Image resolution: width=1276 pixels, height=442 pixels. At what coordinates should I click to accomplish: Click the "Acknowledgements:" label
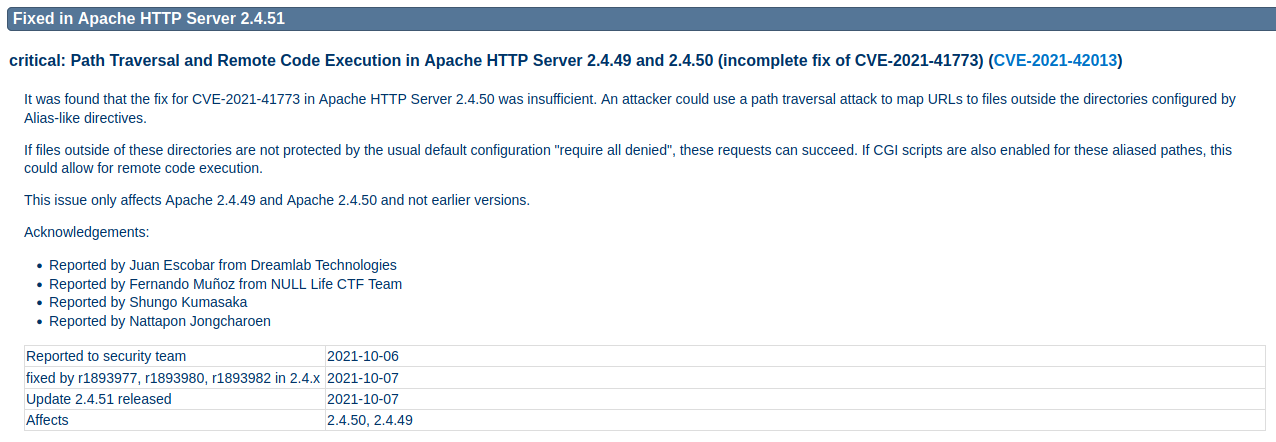(87, 232)
